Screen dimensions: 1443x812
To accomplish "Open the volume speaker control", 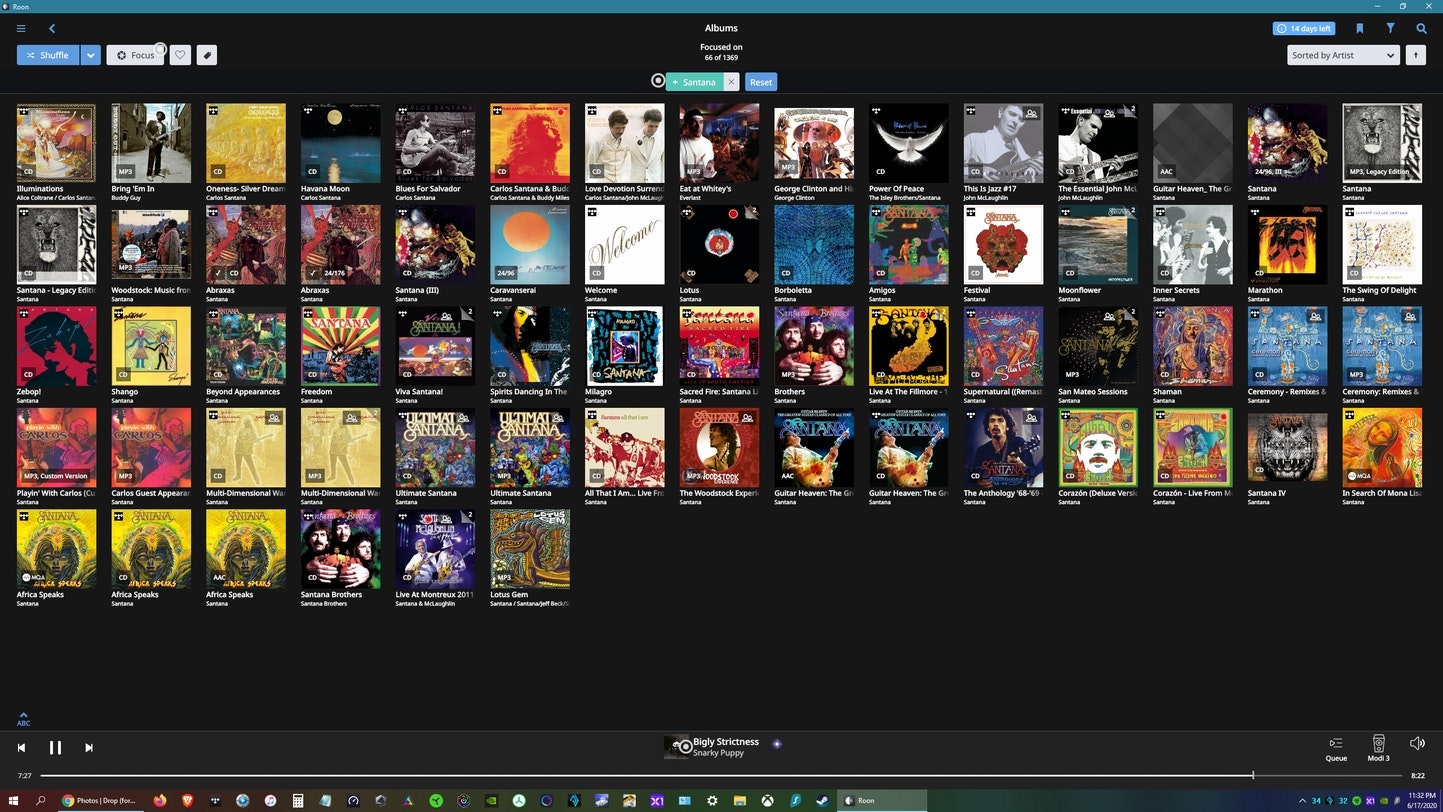I will 1417,743.
